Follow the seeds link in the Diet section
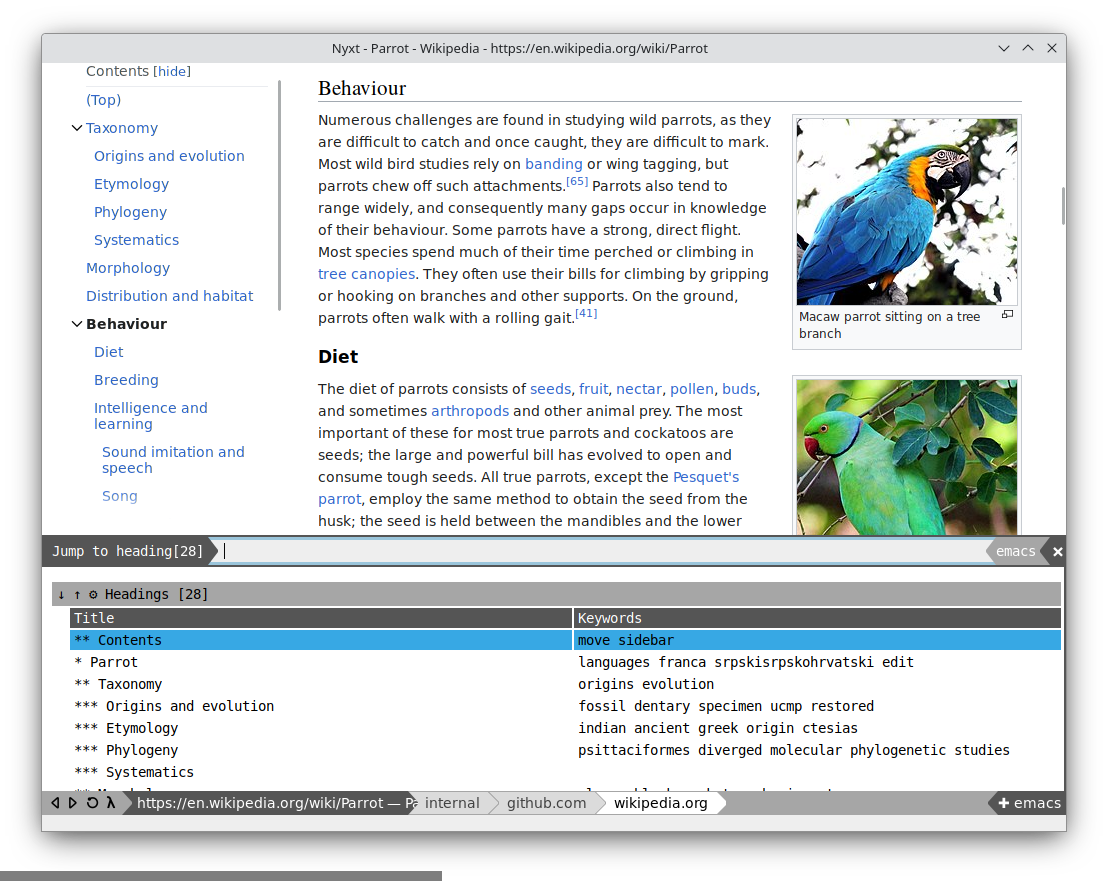The image size is (1108, 881). click(550, 389)
